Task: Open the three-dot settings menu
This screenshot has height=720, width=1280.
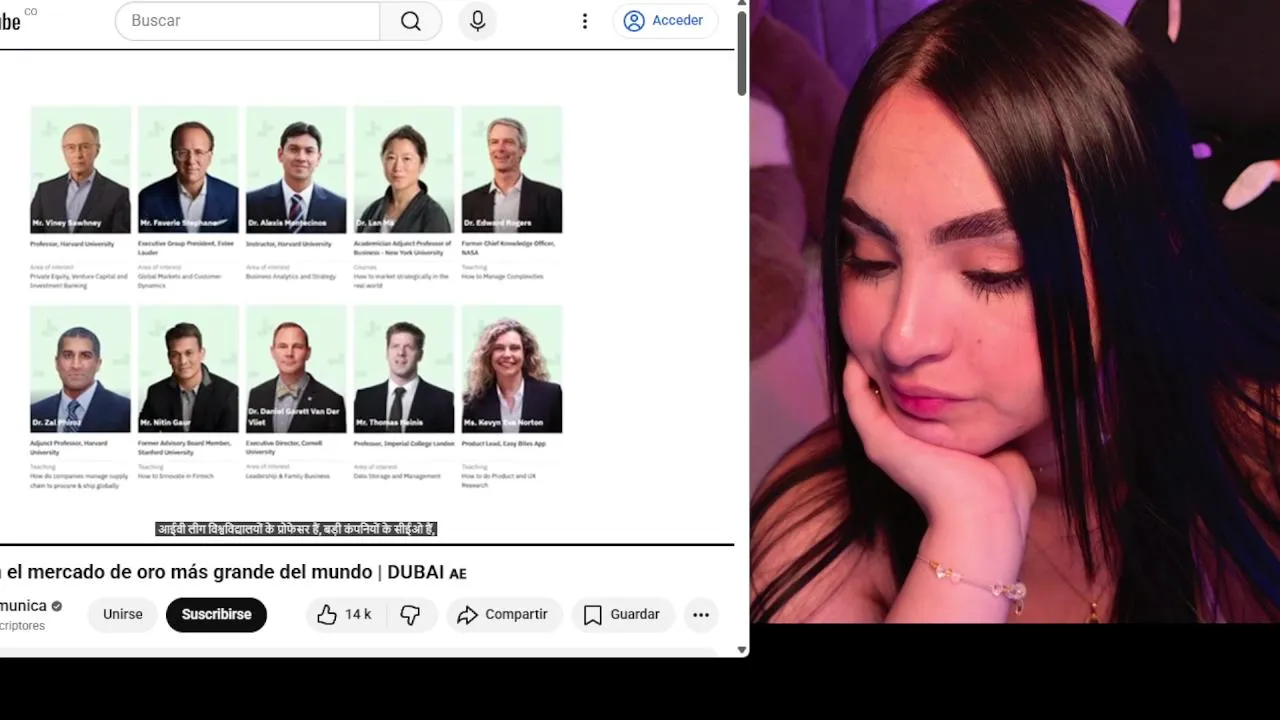Action: [585, 21]
